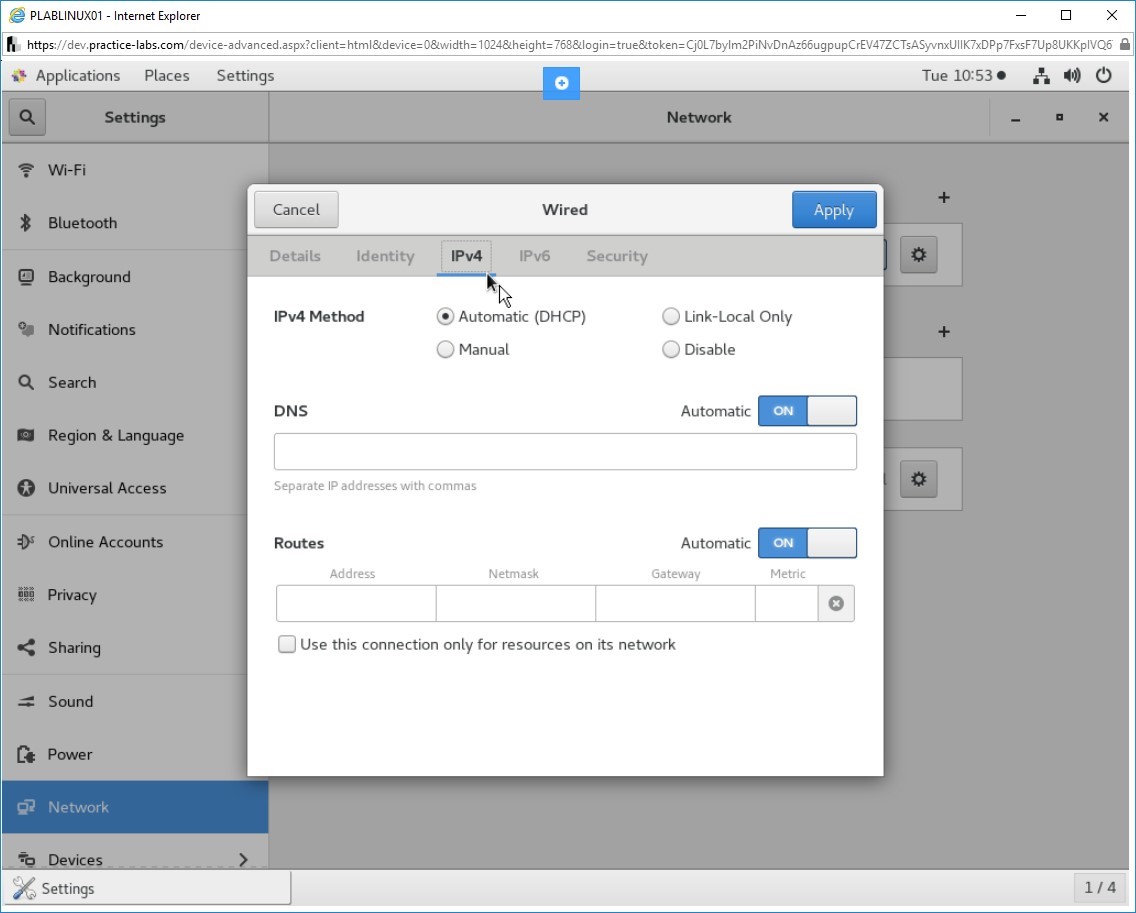Check 'Use this connection only for resources'
The image size is (1136, 913).
(x=287, y=645)
